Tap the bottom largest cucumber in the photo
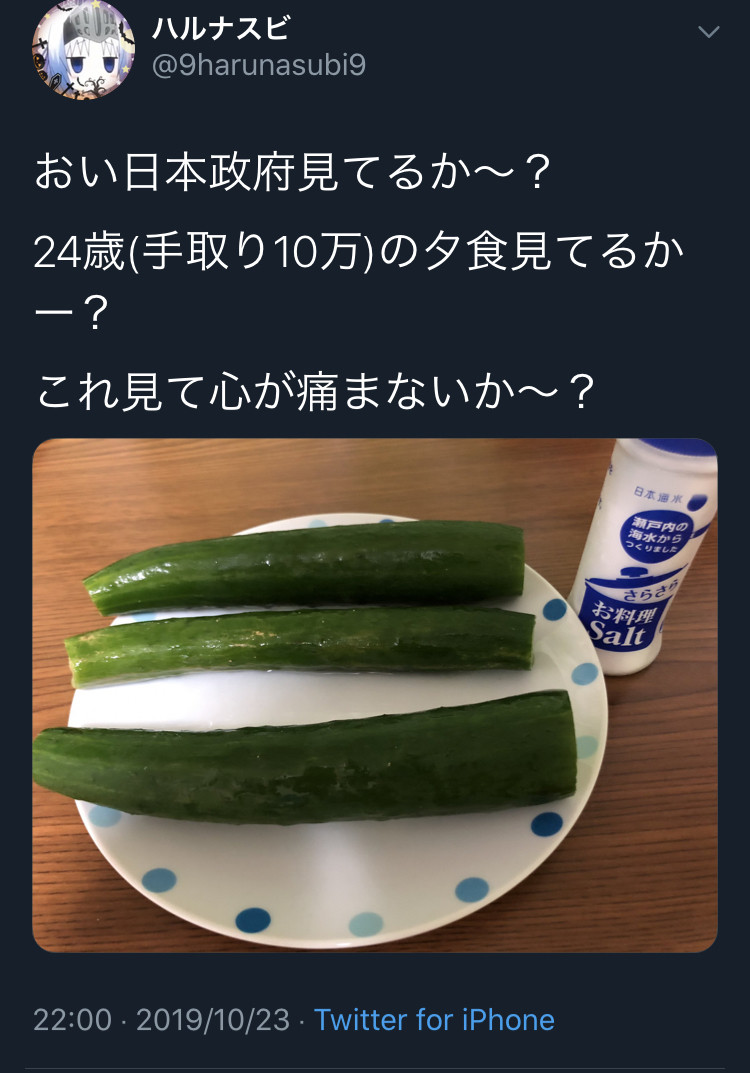 click(305, 758)
